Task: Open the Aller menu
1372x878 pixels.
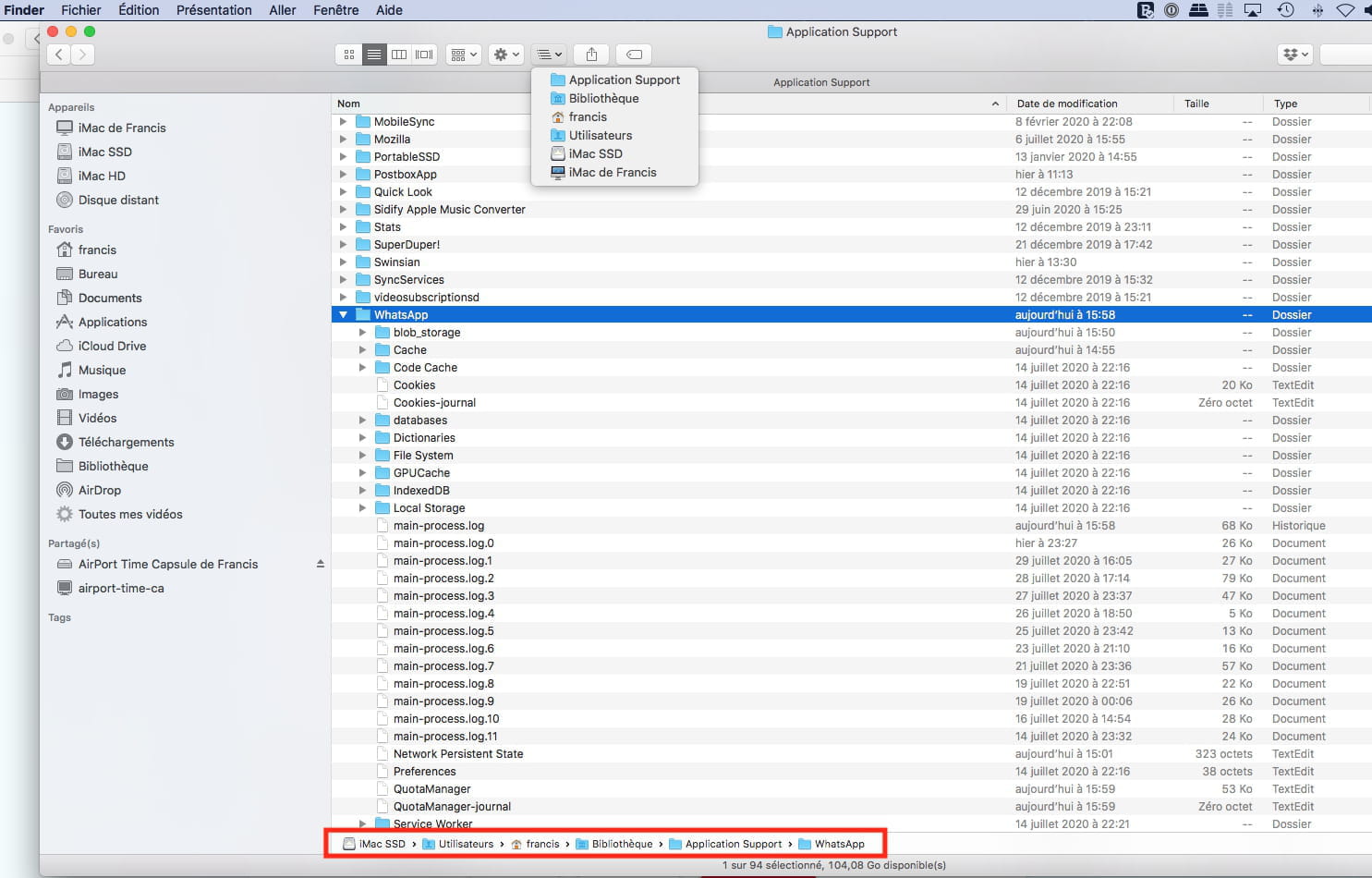Action: click(283, 10)
